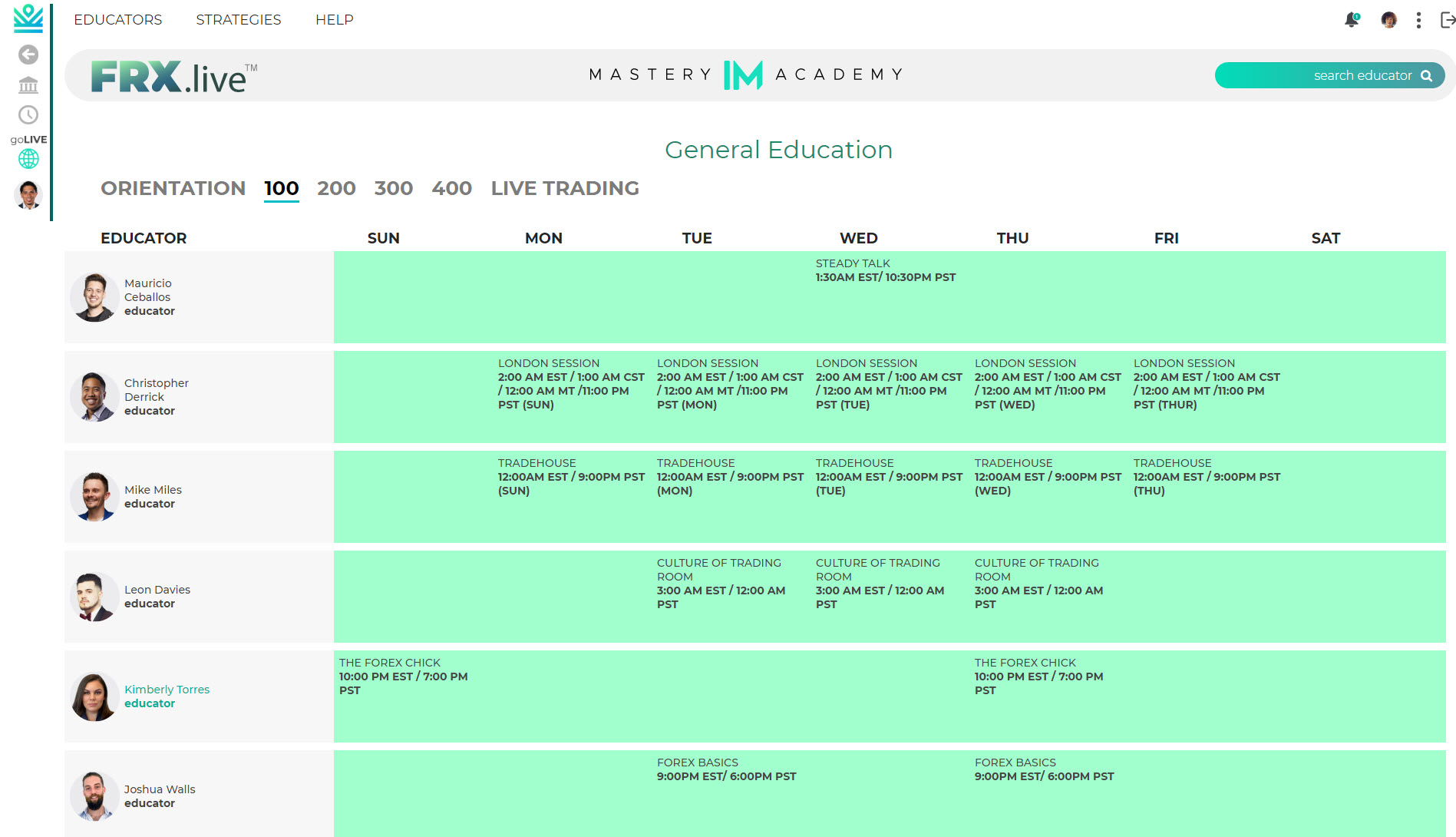
Task: Click the SAT column header
Action: point(1326,238)
